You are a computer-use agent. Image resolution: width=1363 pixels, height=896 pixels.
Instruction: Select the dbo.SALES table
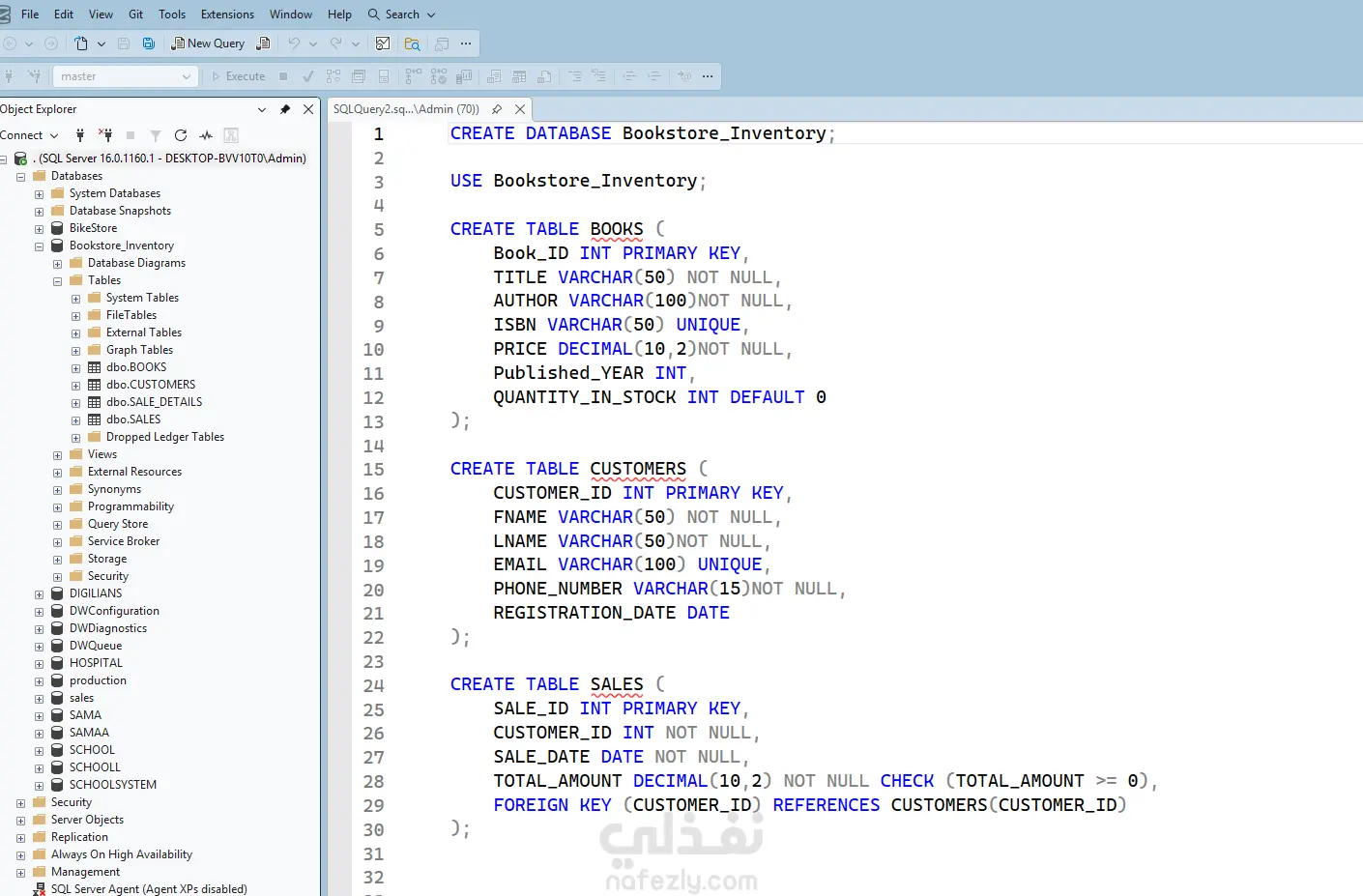133,419
